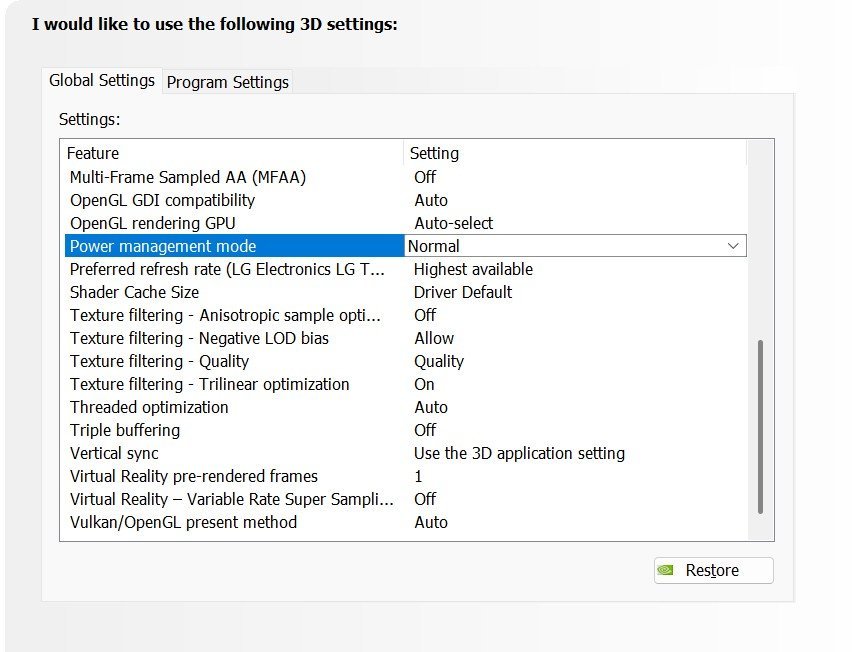Select the Normal power mode combo box
Viewport: 852px width, 652px height.
(575, 246)
